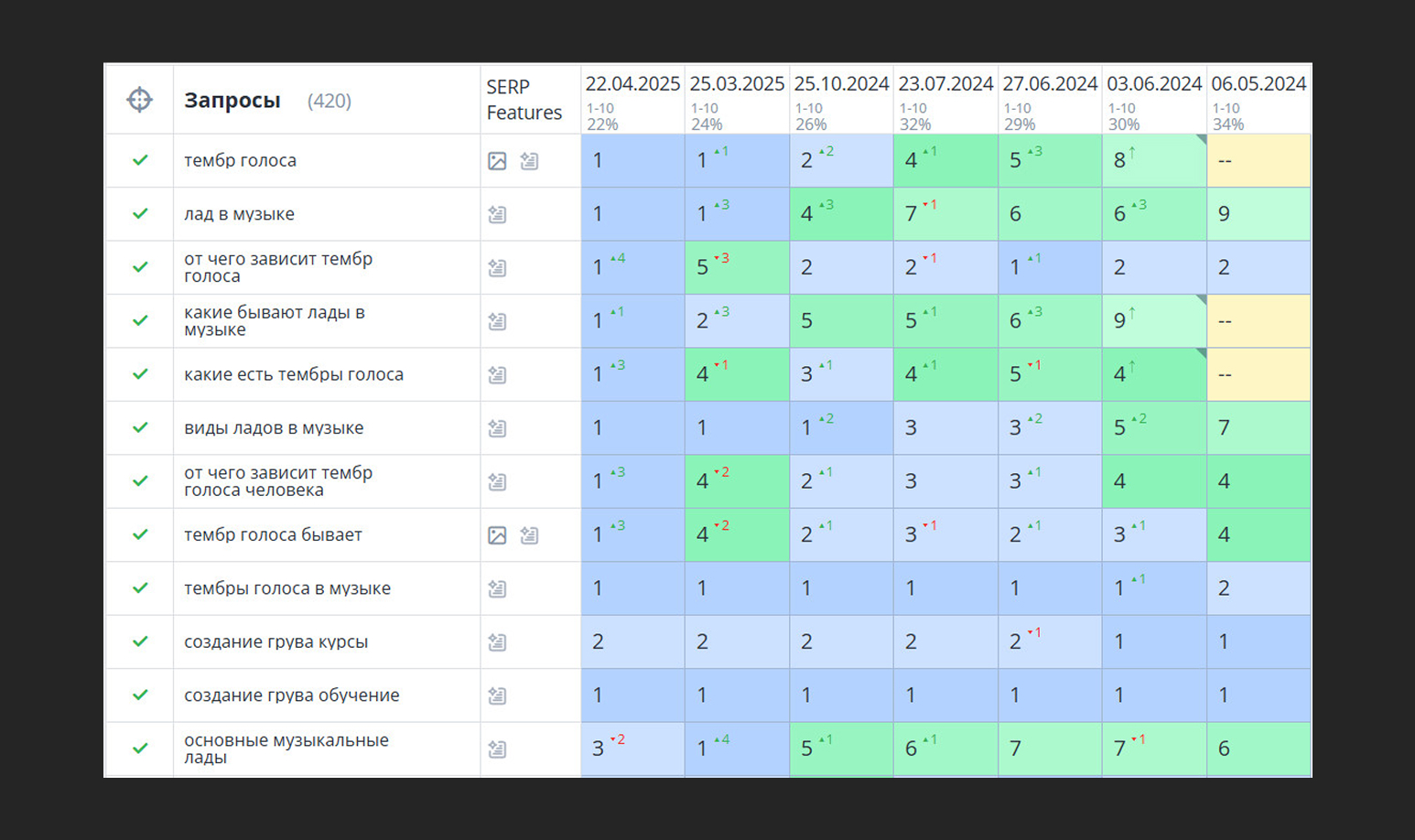The image size is (1415, 840).
Task: Select the 23.07.2024 date column header
Action: tap(945, 83)
